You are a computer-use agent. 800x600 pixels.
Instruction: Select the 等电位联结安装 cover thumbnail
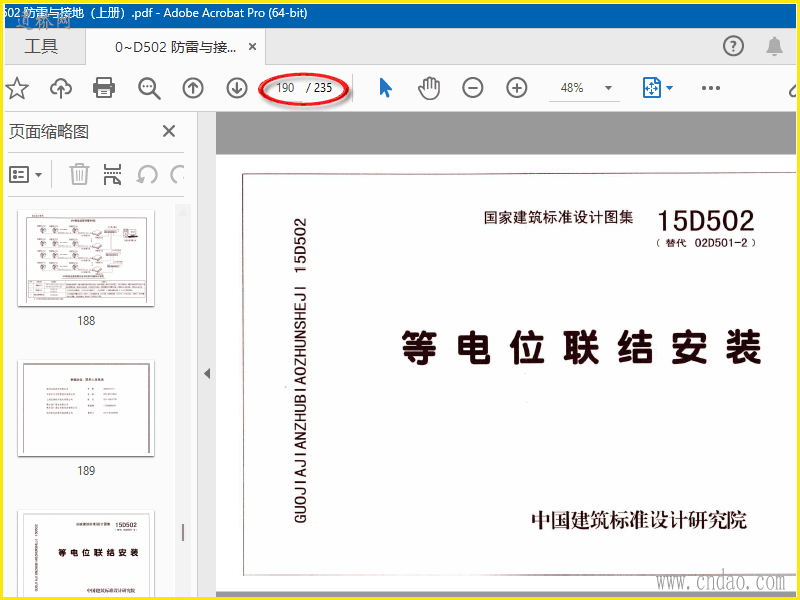pos(86,553)
